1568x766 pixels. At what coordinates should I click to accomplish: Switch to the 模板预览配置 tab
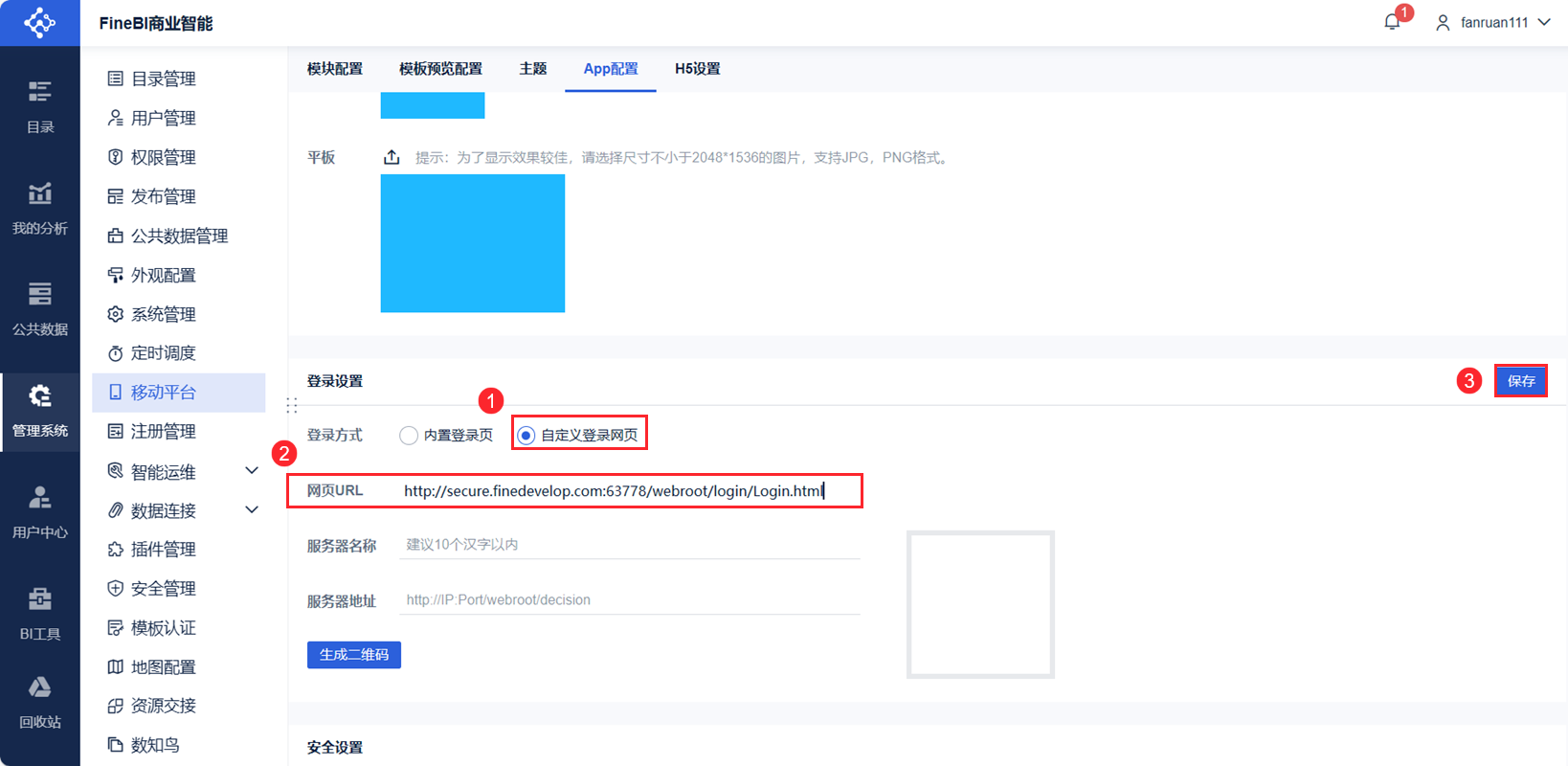click(x=440, y=69)
